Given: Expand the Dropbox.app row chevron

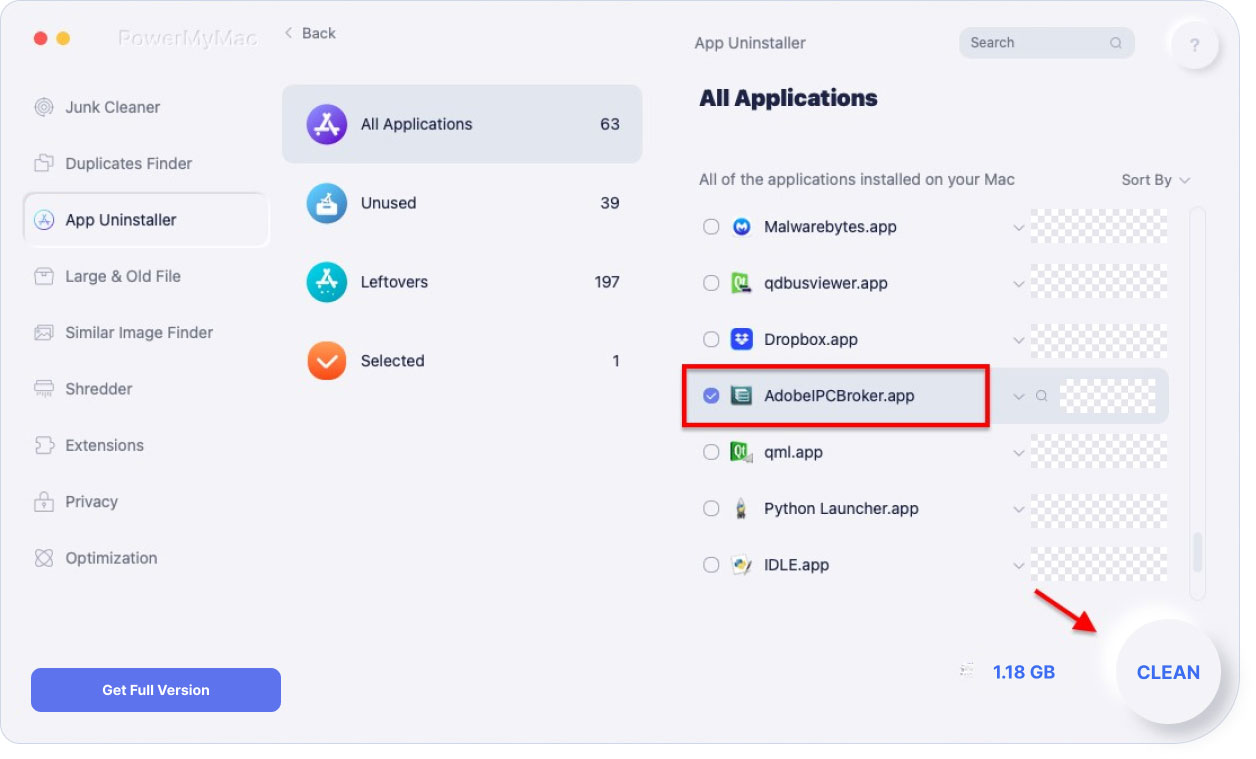Looking at the screenshot, I should coord(1018,340).
